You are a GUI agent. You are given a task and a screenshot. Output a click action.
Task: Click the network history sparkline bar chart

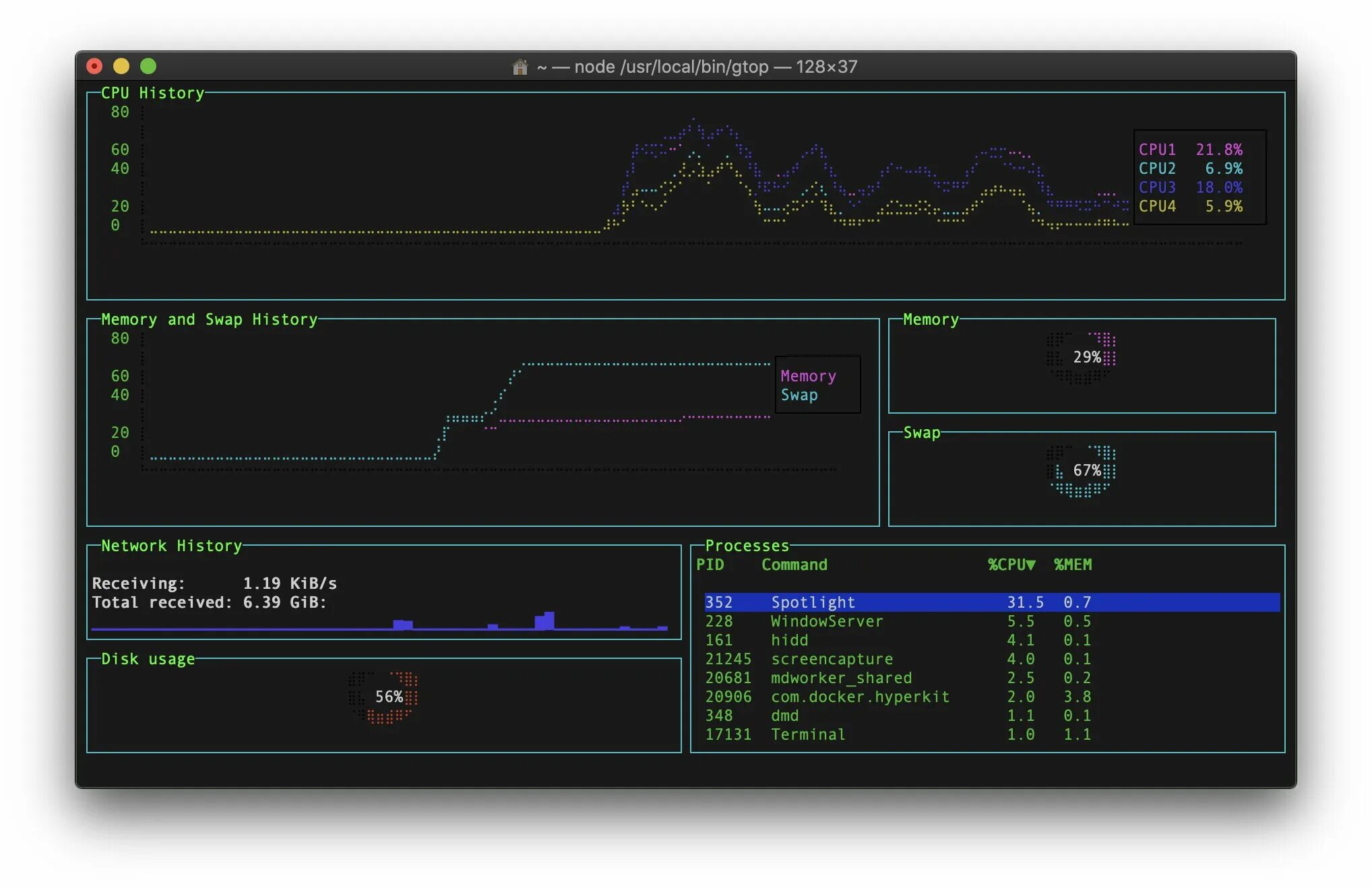379,623
